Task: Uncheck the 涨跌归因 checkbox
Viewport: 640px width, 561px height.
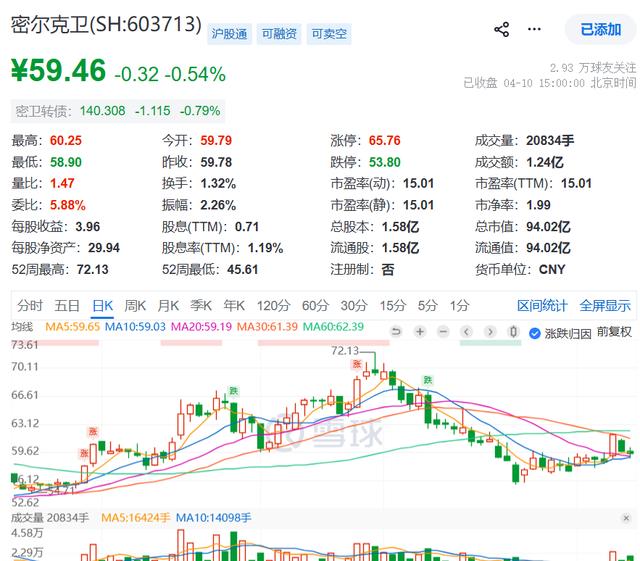Action: pyautogui.click(x=535, y=334)
